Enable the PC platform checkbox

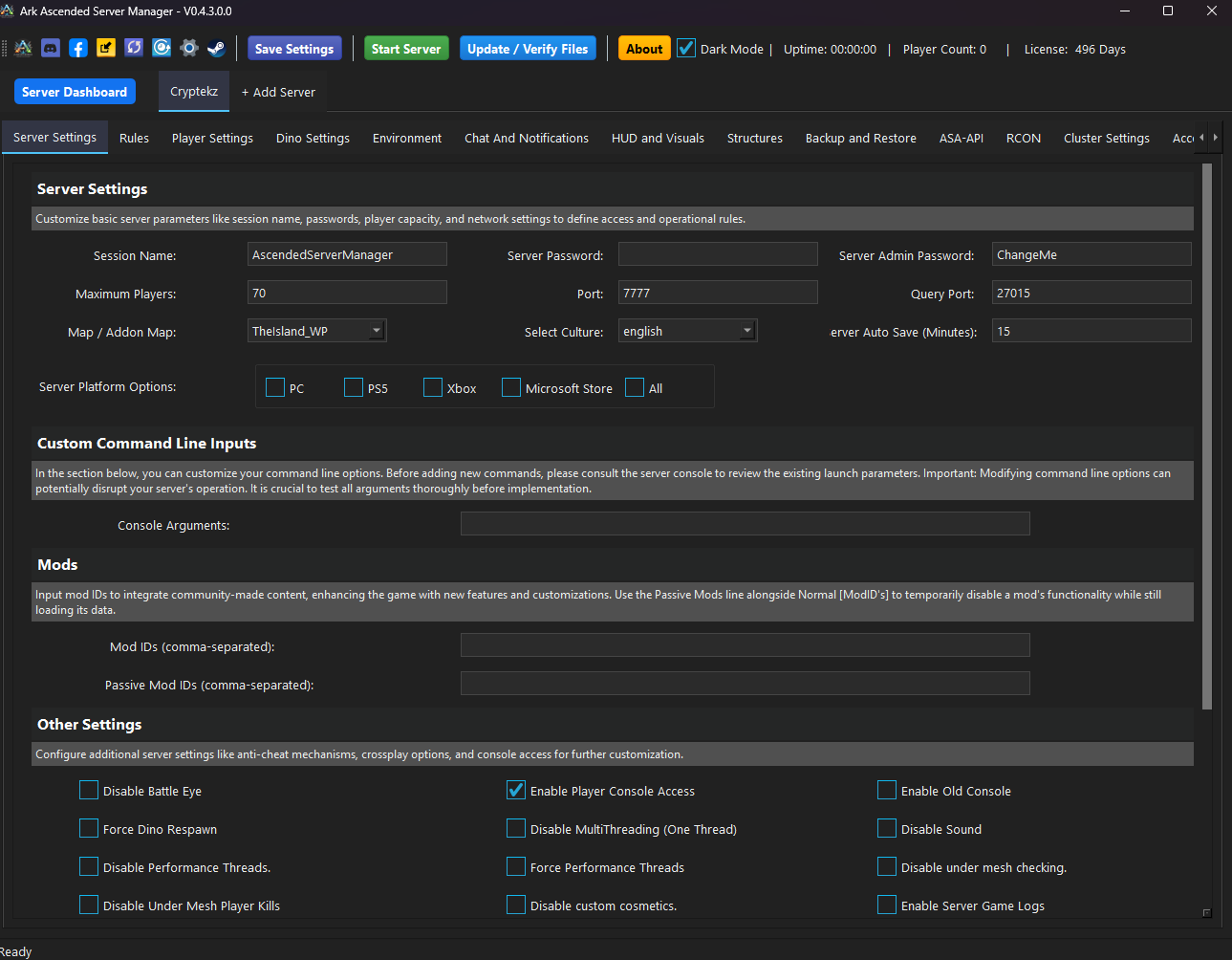click(275, 387)
